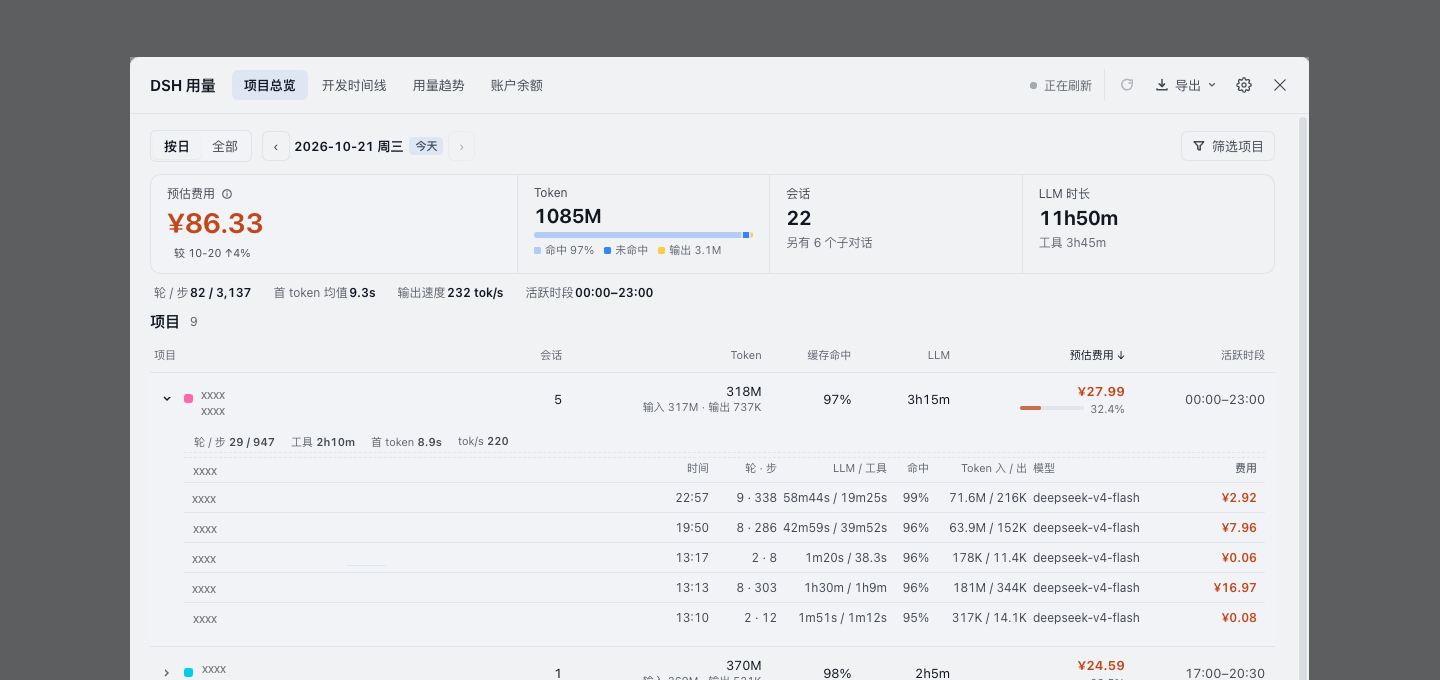Viewport: 1440px width, 680px height.
Task: Click the 活跃时段 column header
Action: tap(1242, 355)
